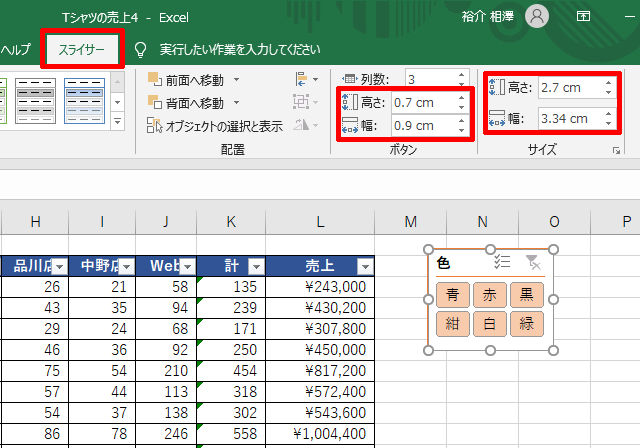640x448 pixels.
Task: Increase size 幅 with up arrow
Action: point(609,114)
